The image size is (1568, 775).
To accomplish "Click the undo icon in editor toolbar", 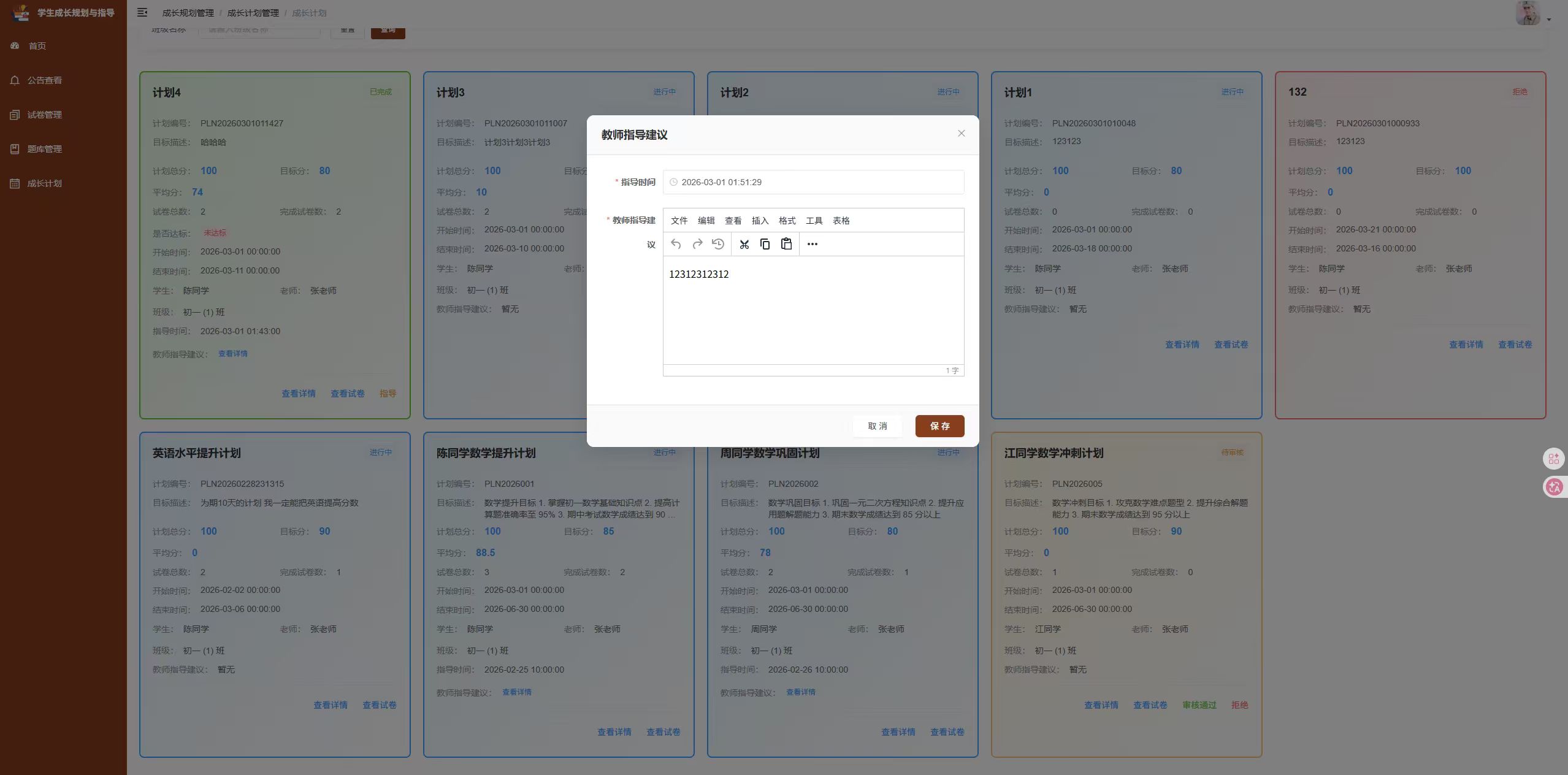I will pyautogui.click(x=676, y=244).
